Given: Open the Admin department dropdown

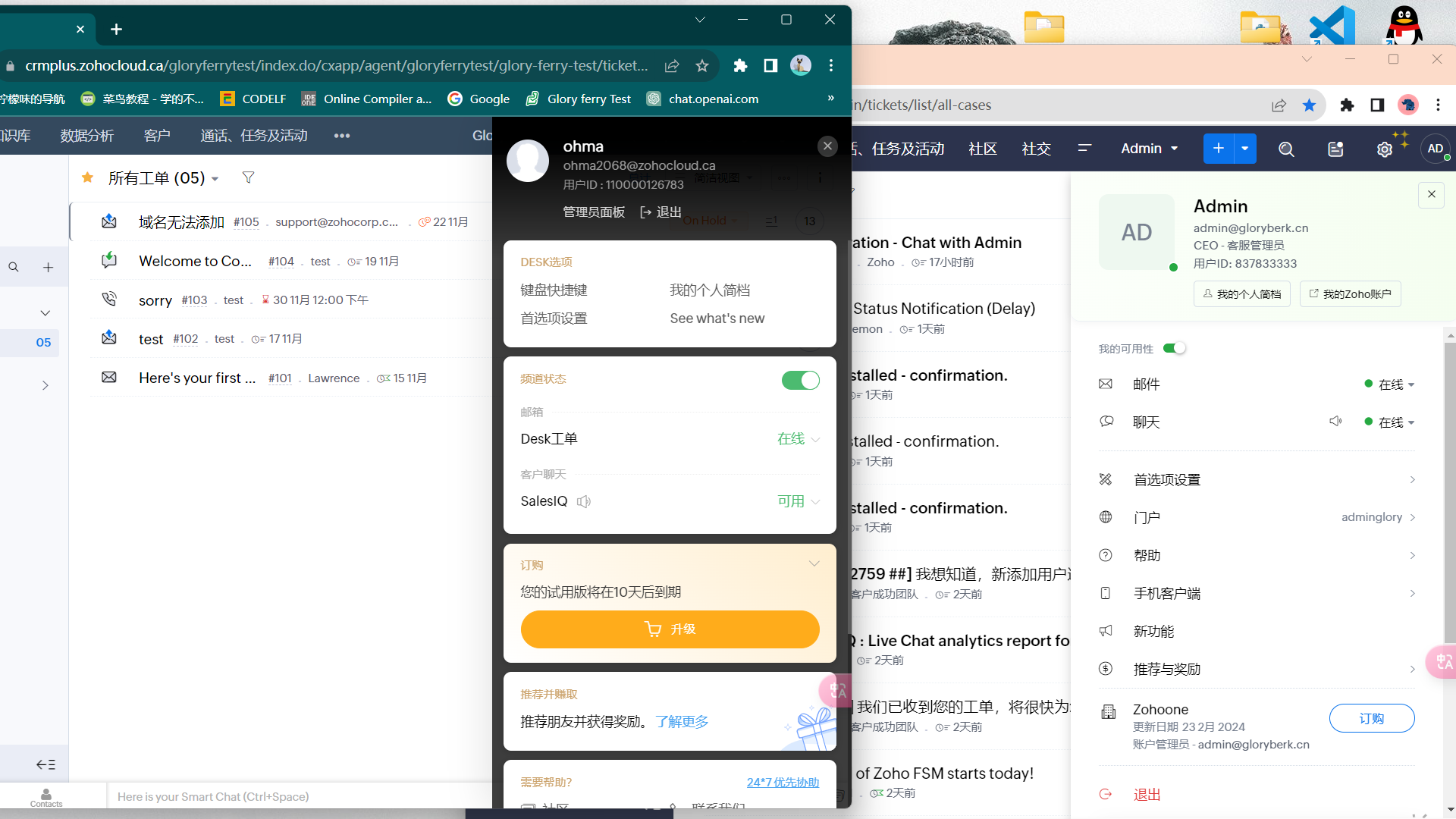Looking at the screenshot, I should (1150, 149).
